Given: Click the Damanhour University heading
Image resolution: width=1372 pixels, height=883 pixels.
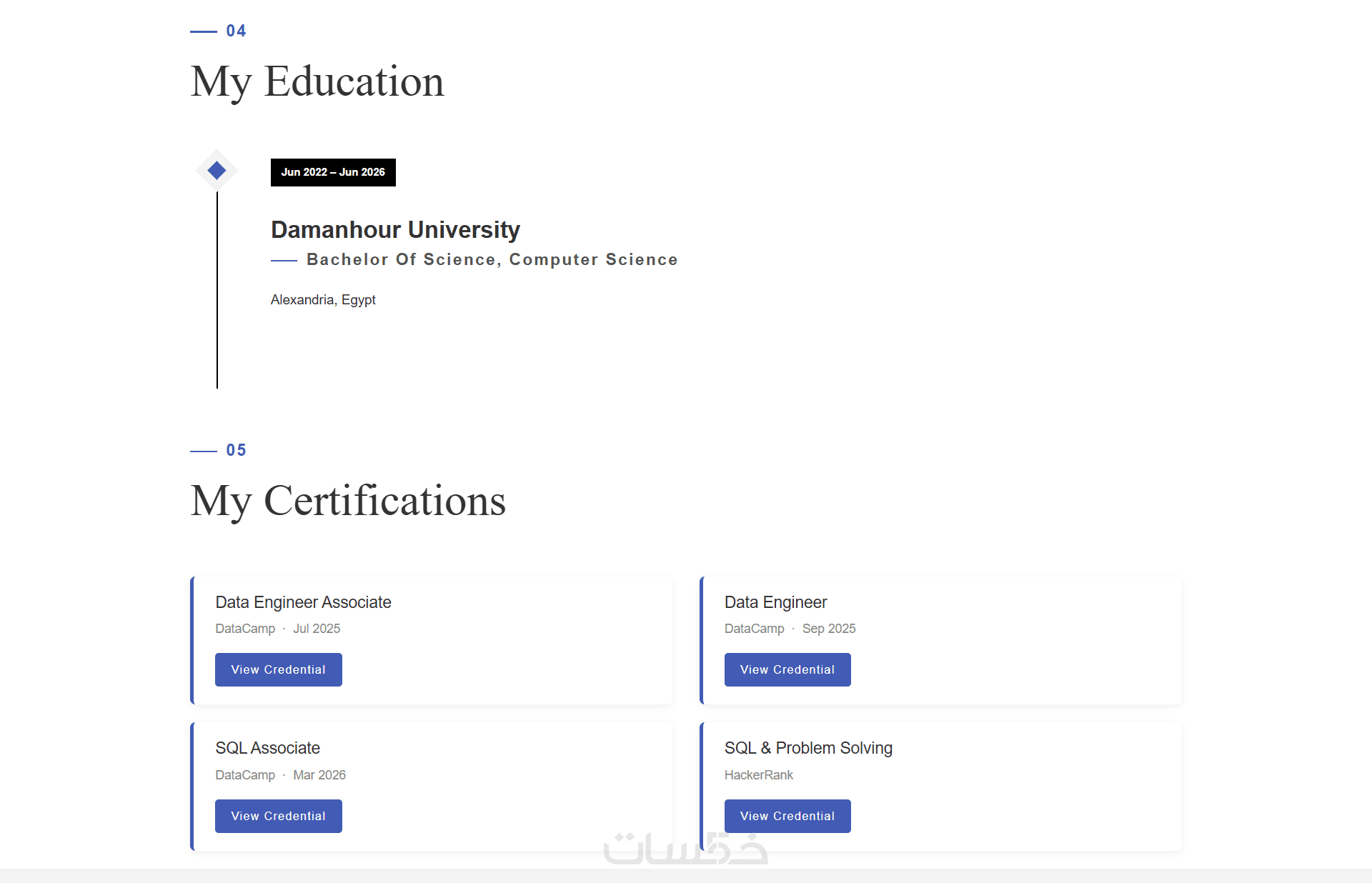Looking at the screenshot, I should click(x=395, y=229).
